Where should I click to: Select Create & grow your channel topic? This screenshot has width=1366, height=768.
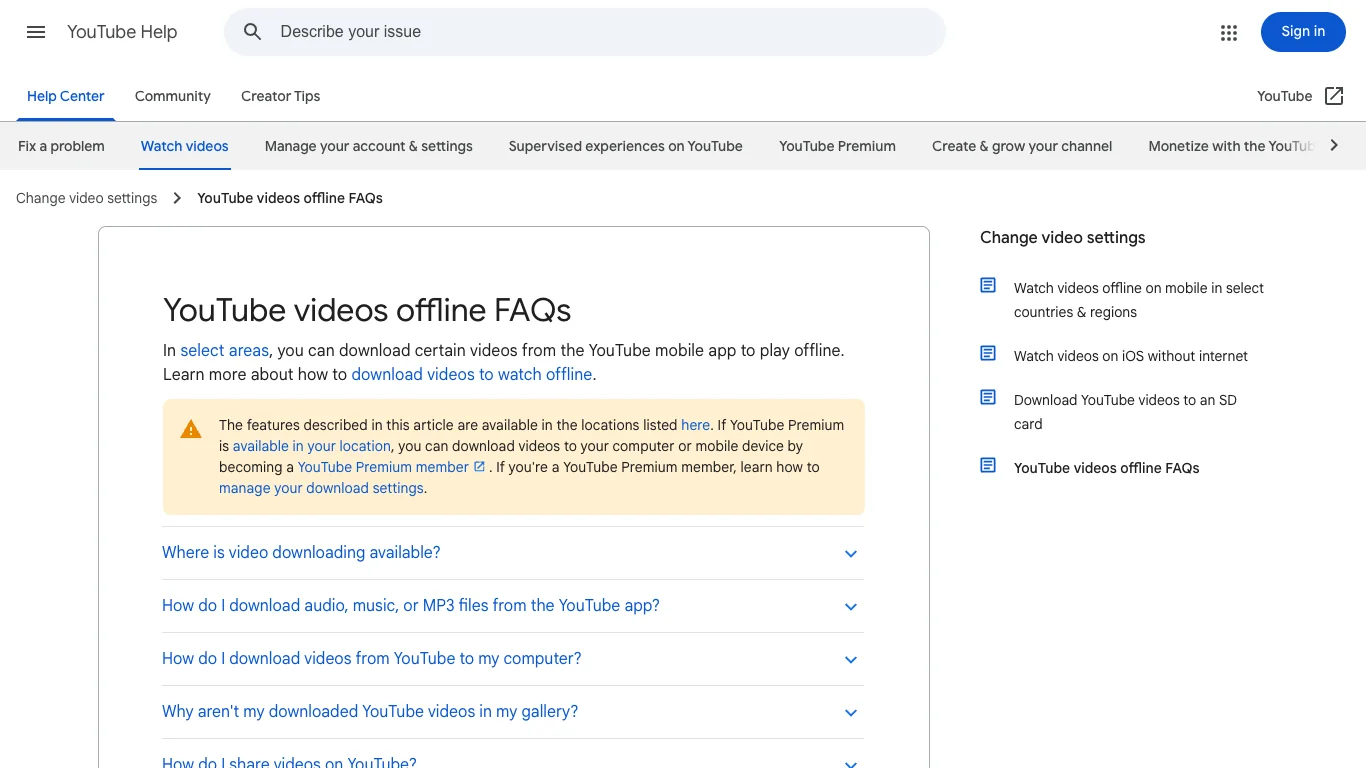pos(1022,146)
